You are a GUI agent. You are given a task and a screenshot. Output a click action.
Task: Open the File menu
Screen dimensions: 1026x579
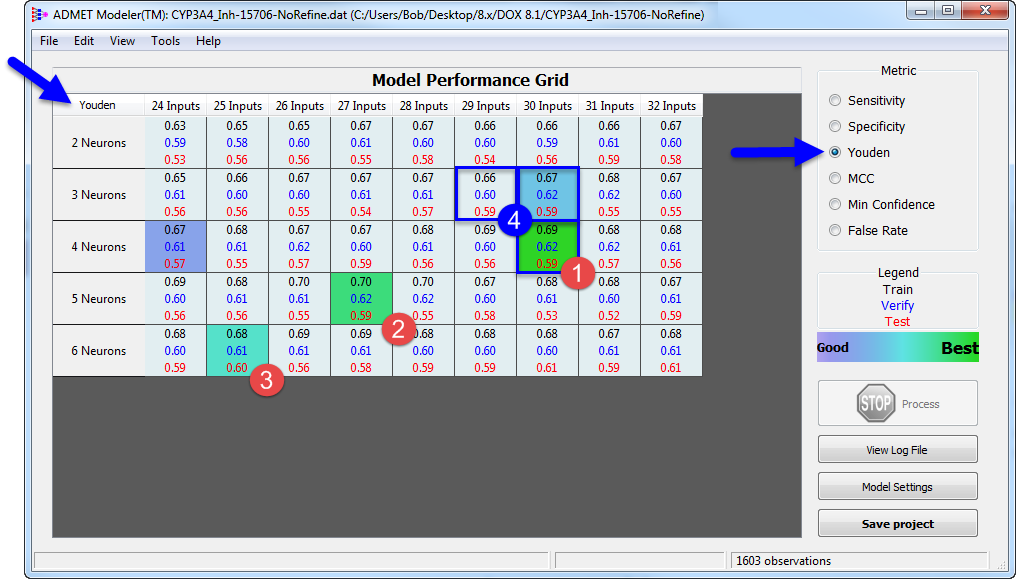pyautogui.click(x=49, y=41)
